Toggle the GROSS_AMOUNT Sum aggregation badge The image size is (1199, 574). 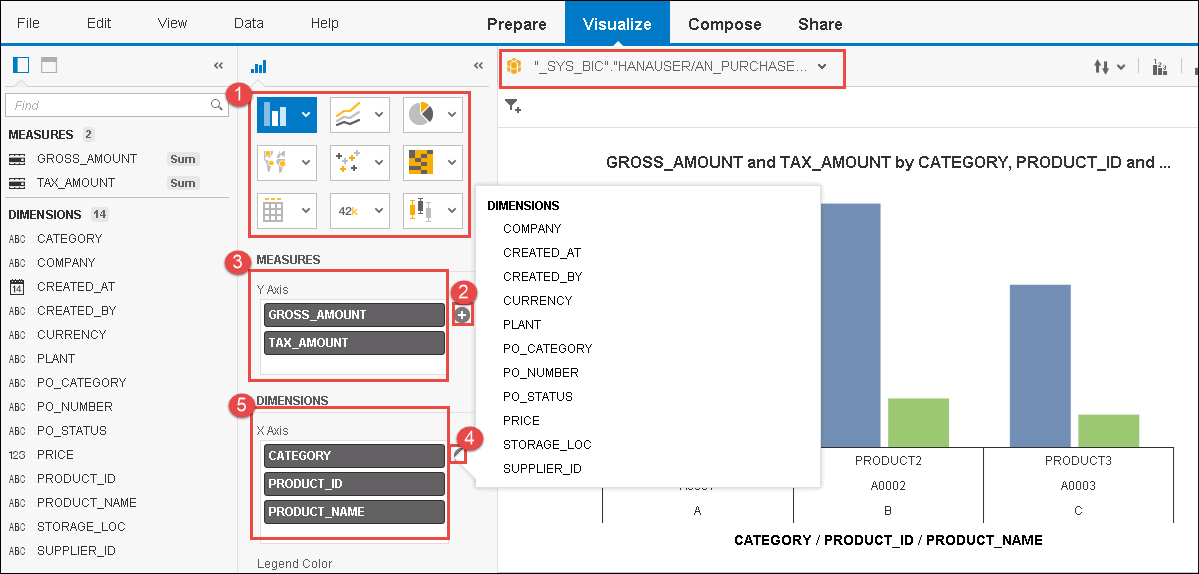(183, 159)
